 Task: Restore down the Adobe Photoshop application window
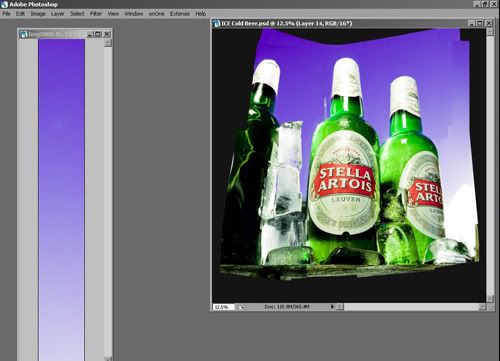click(486, 4)
